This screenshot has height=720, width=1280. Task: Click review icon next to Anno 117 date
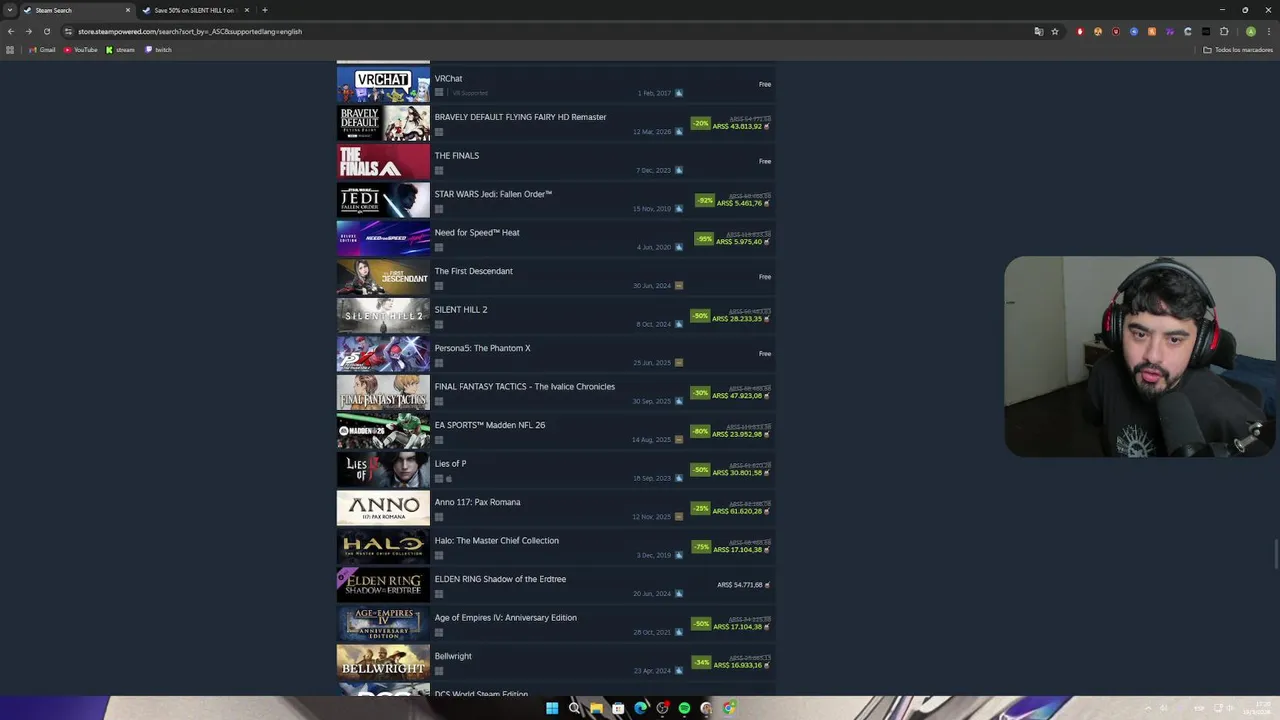pos(679,517)
